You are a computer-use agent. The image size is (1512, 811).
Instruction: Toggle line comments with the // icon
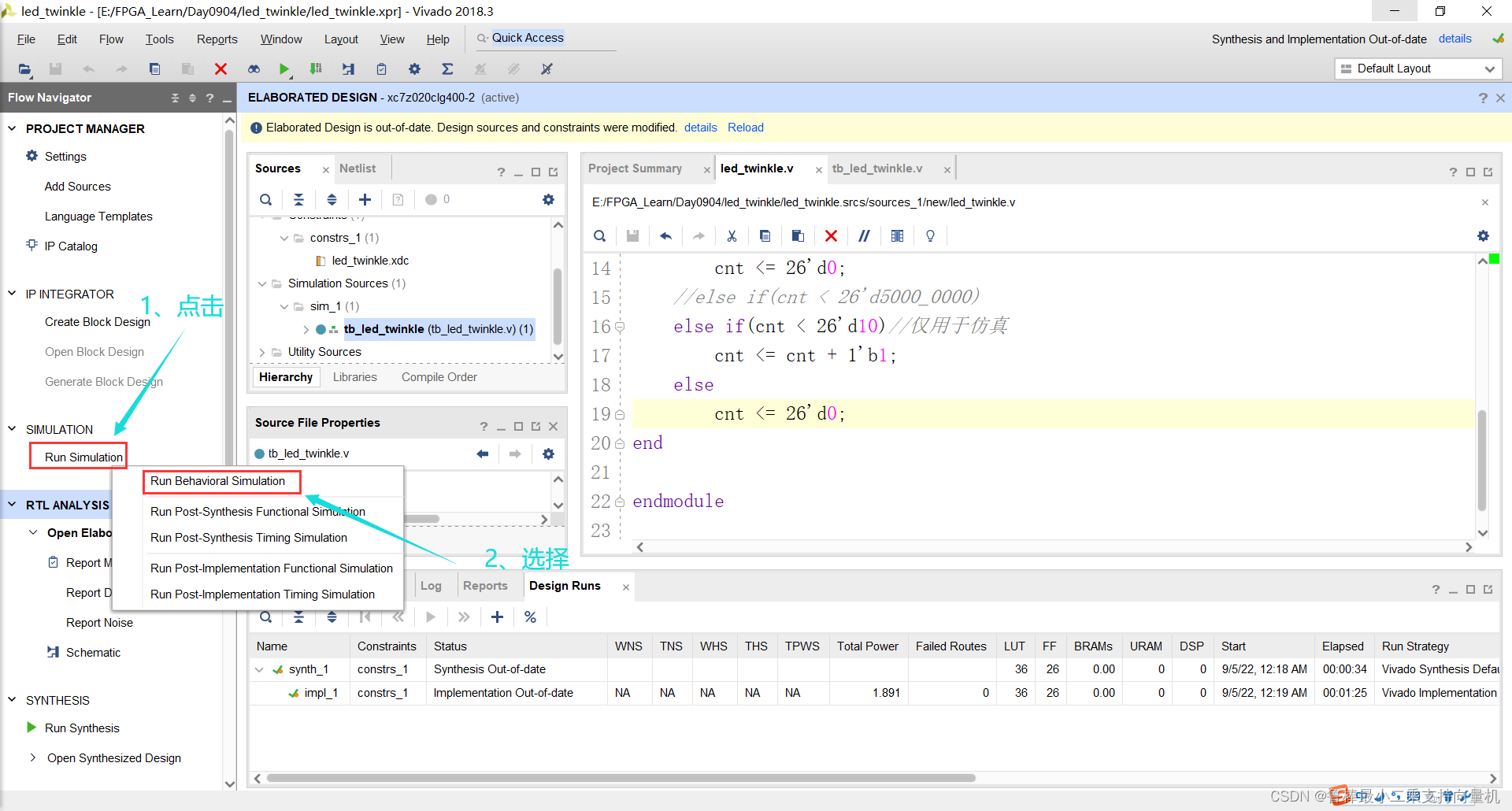tap(864, 236)
